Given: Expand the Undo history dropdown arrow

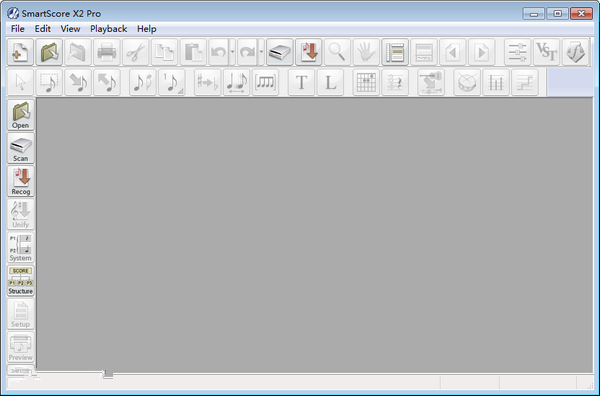Looking at the screenshot, I should [232, 52].
